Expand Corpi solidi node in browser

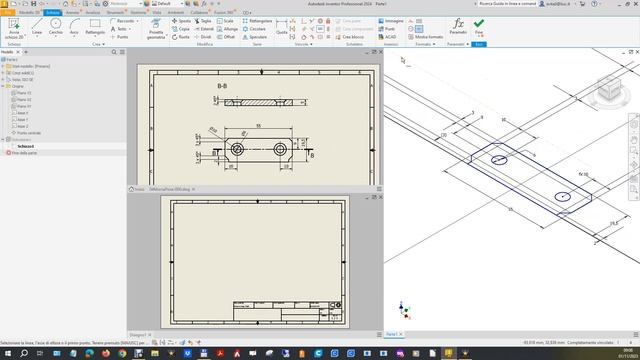click(3, 73)
